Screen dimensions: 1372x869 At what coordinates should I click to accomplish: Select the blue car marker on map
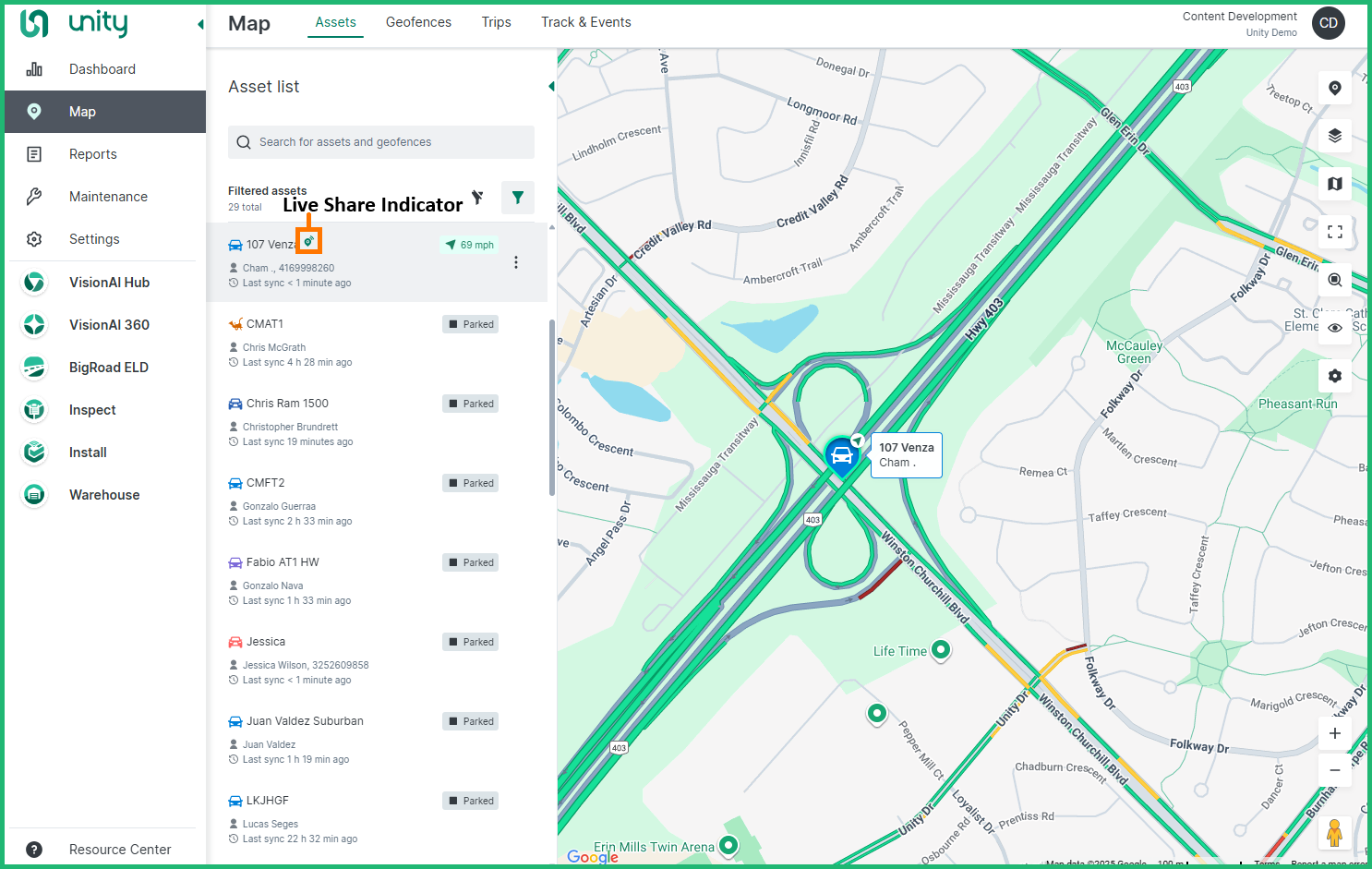tap(841, 455)
